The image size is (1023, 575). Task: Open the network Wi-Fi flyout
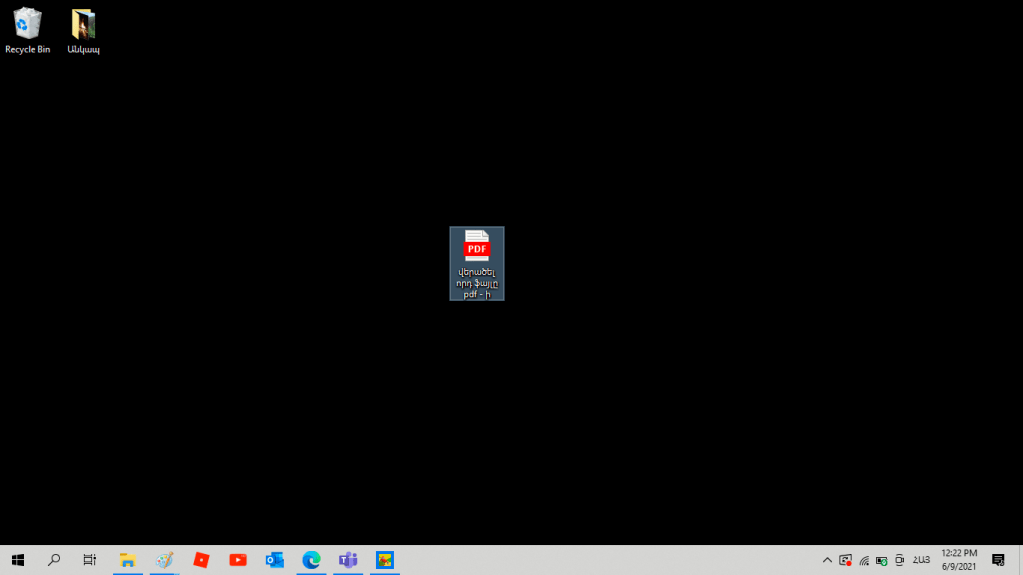pos(864,560)
